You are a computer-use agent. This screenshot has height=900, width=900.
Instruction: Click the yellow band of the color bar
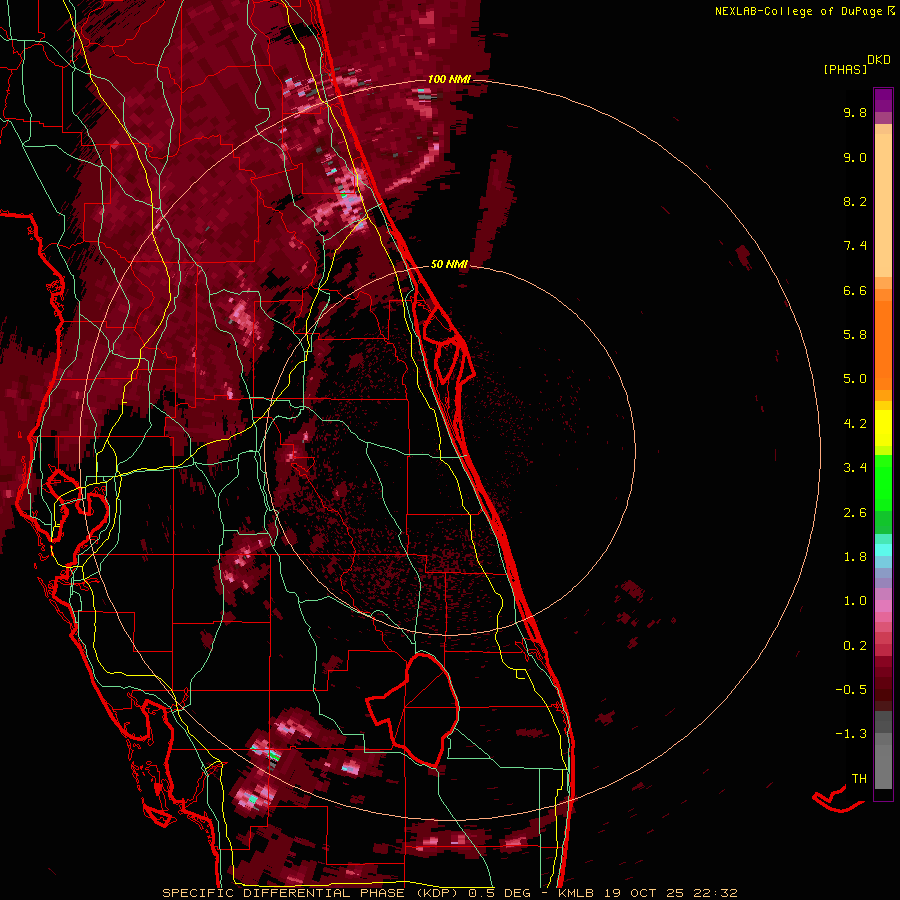click(x=883, y=428)
